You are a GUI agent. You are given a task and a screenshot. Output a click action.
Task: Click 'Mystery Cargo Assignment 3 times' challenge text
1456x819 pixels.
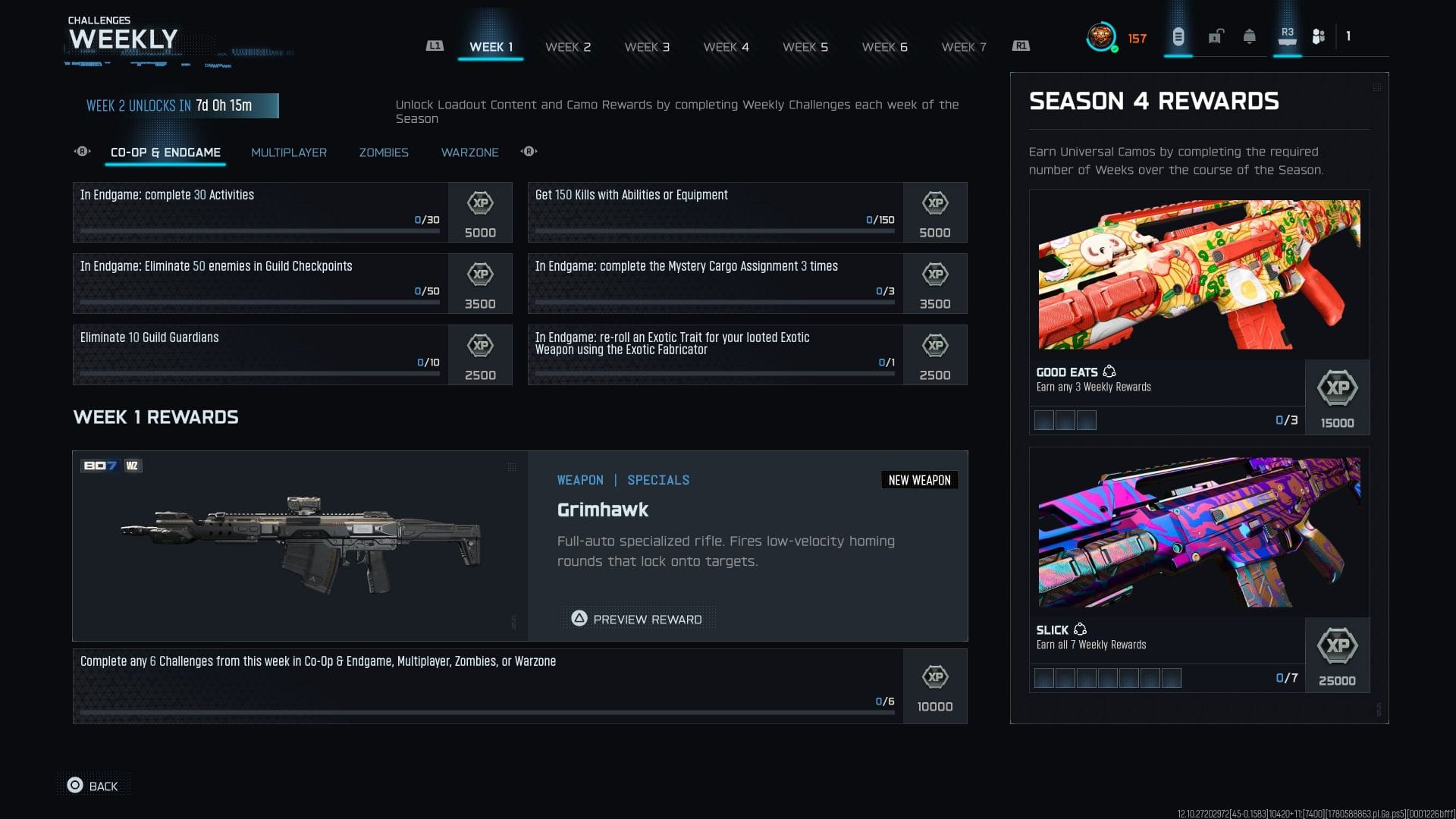(686, 266)
